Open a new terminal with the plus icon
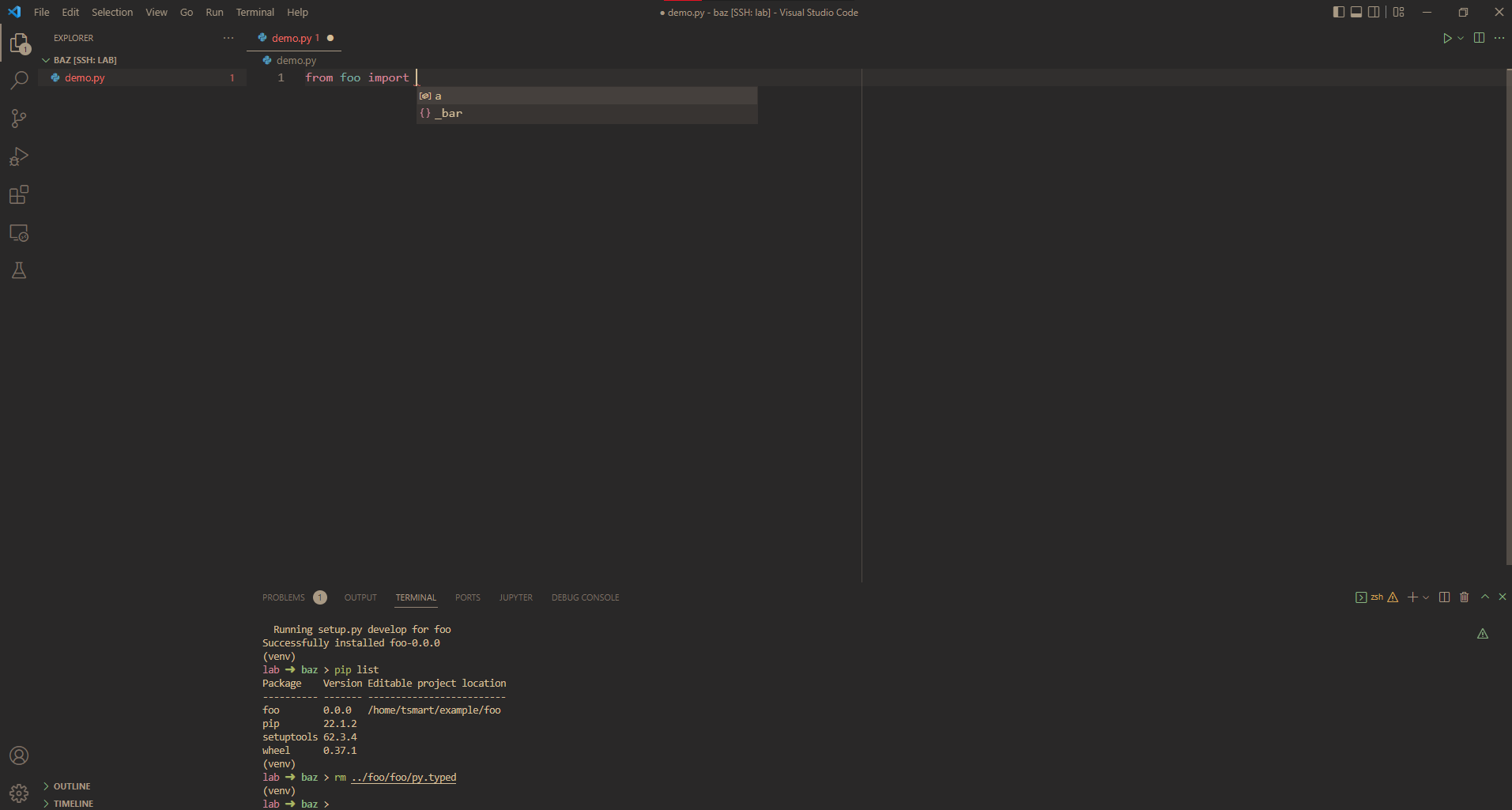The height and width of the screenshot is (810, 1512). point(1412,597)
